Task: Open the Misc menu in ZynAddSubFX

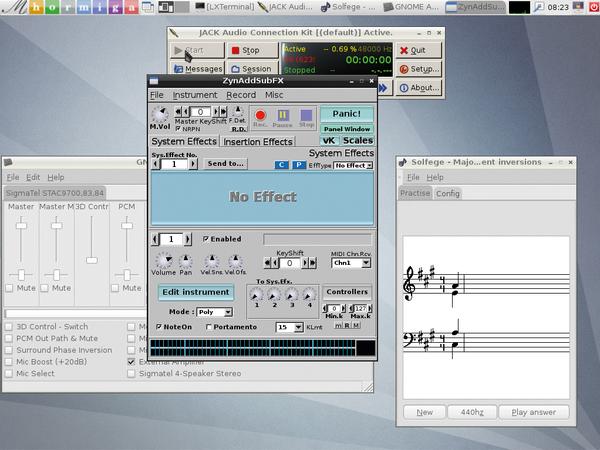Action: click(x=274, y=95)
